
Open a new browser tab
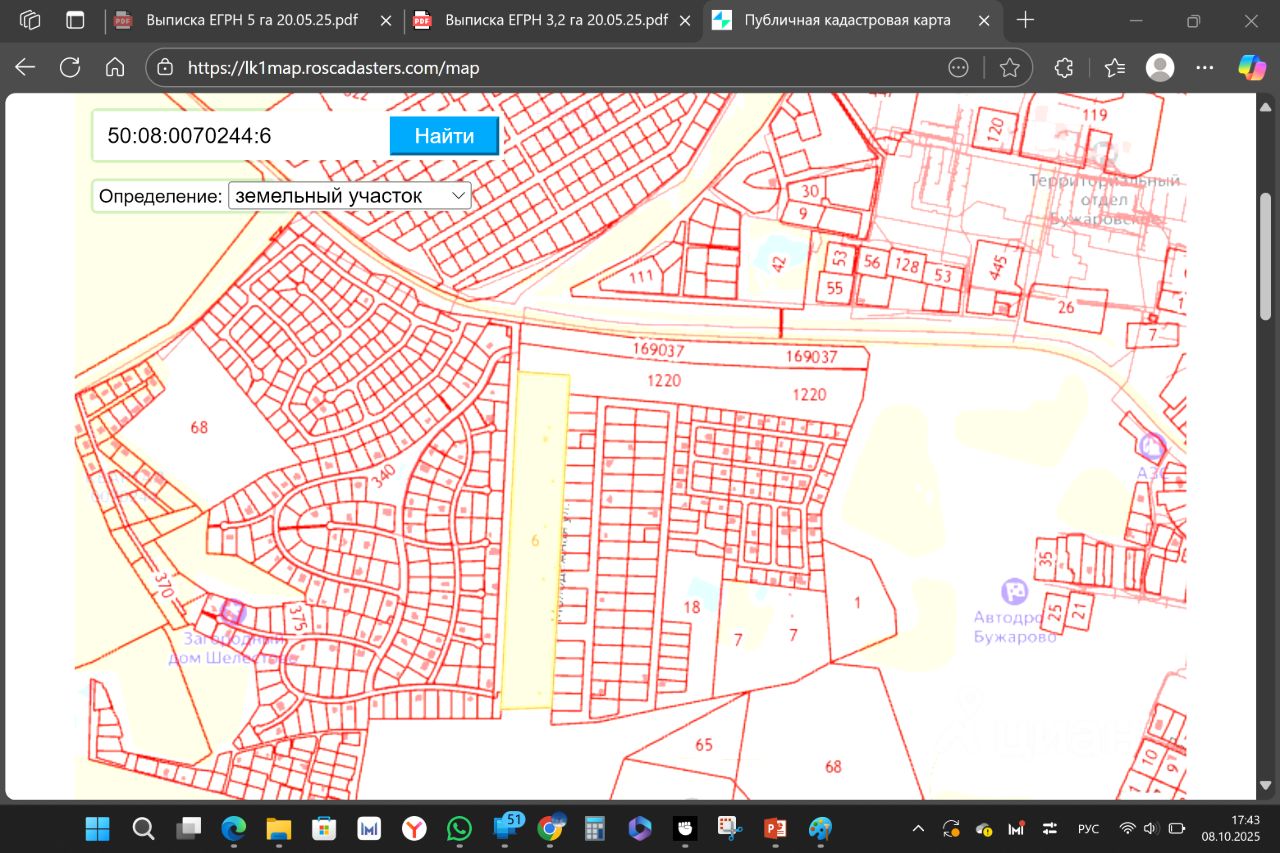click(1025, 20)
